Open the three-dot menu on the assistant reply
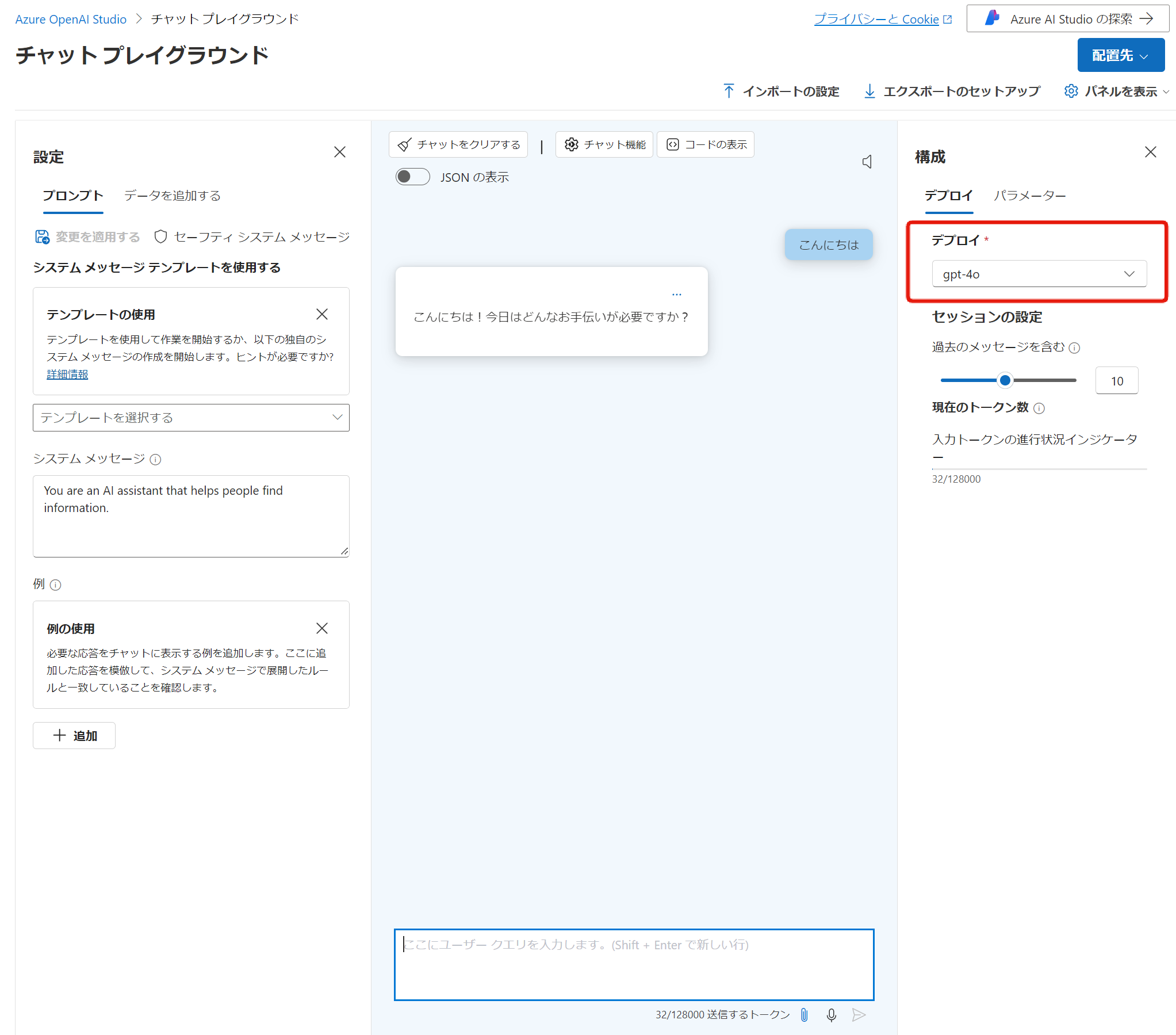The image size is (1176, 1035). (x=677, y=294)
